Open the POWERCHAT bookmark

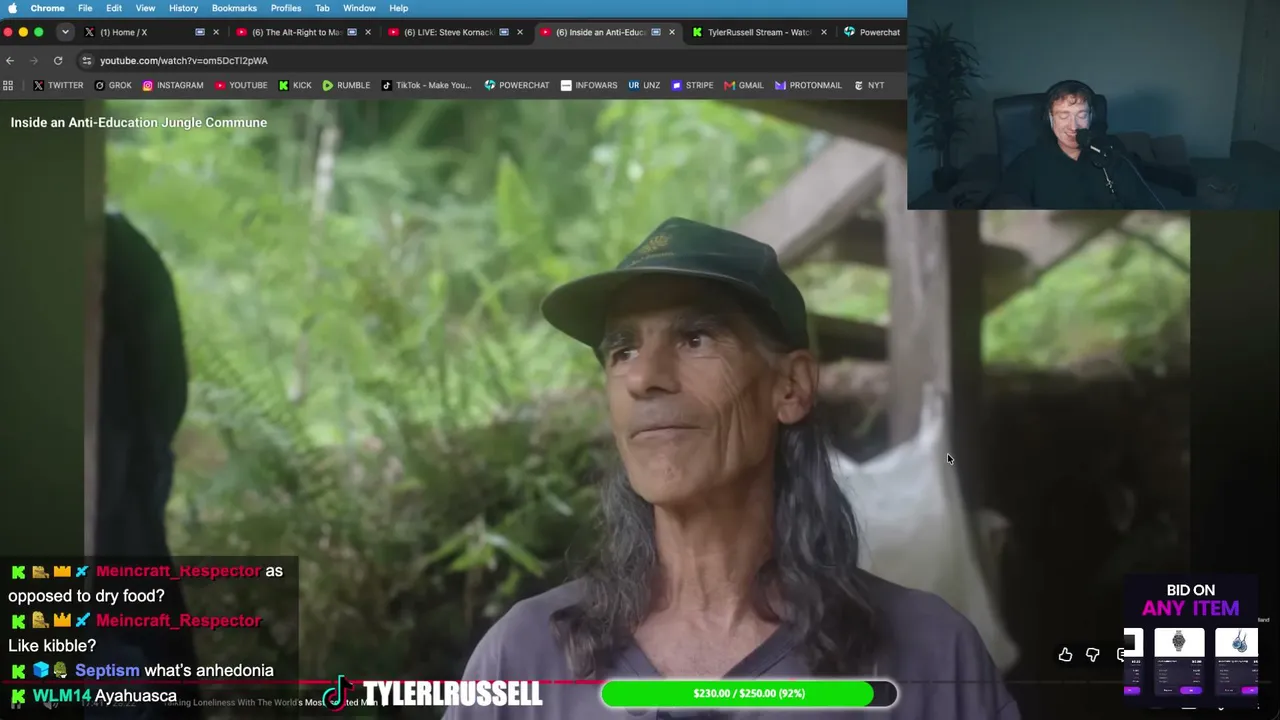point(517,85)
